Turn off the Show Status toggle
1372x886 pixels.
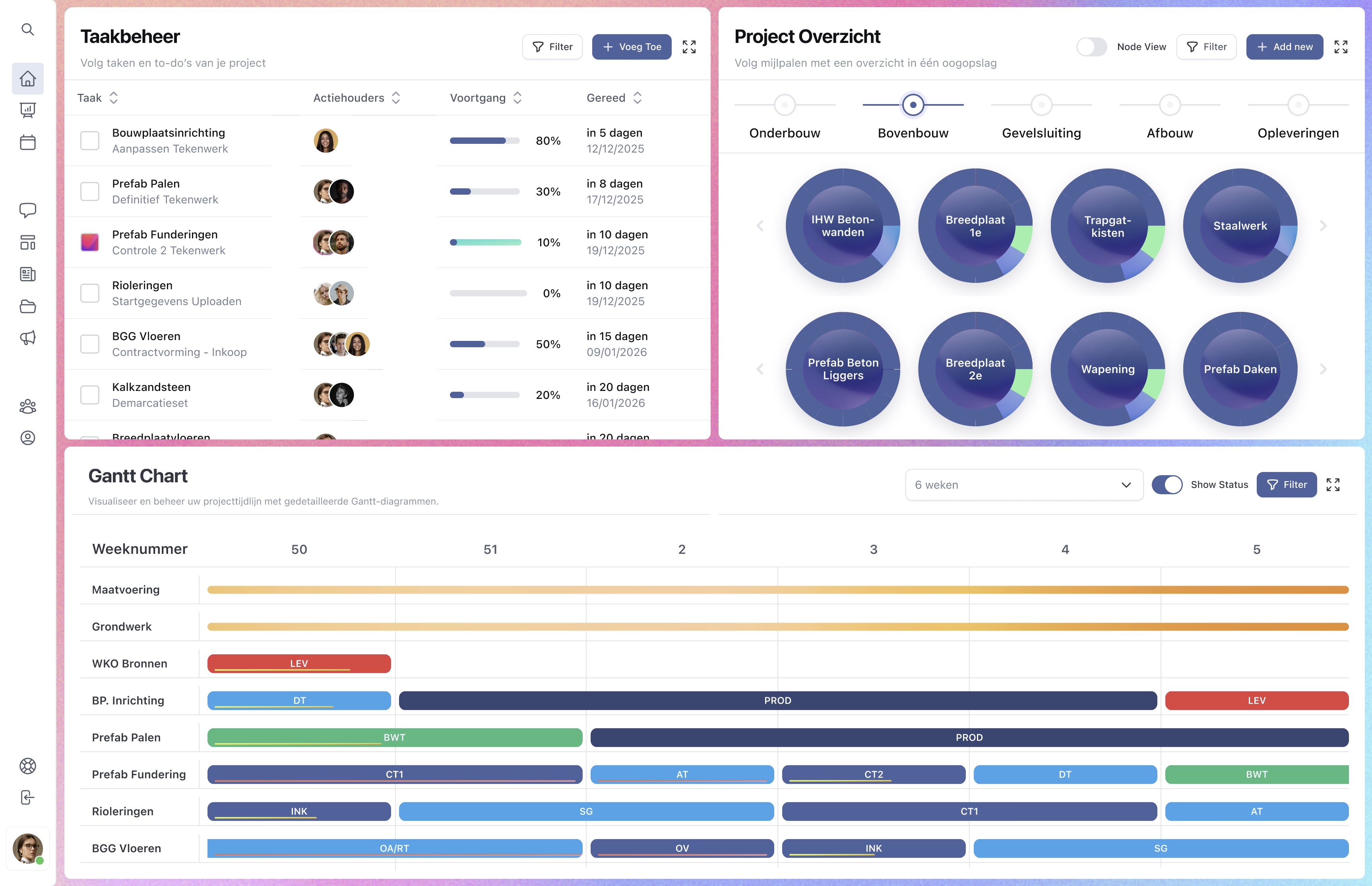[x=1167, y=484]
